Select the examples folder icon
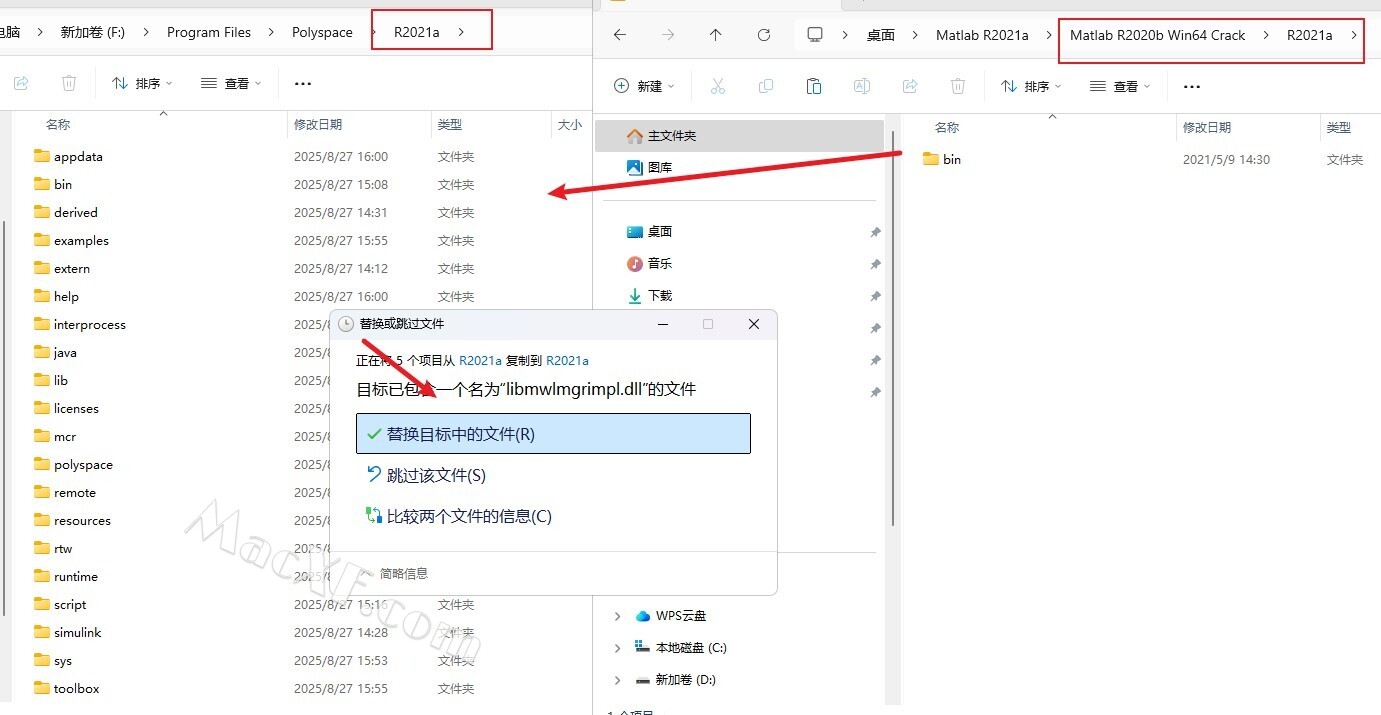 click(x=41, y=240)
